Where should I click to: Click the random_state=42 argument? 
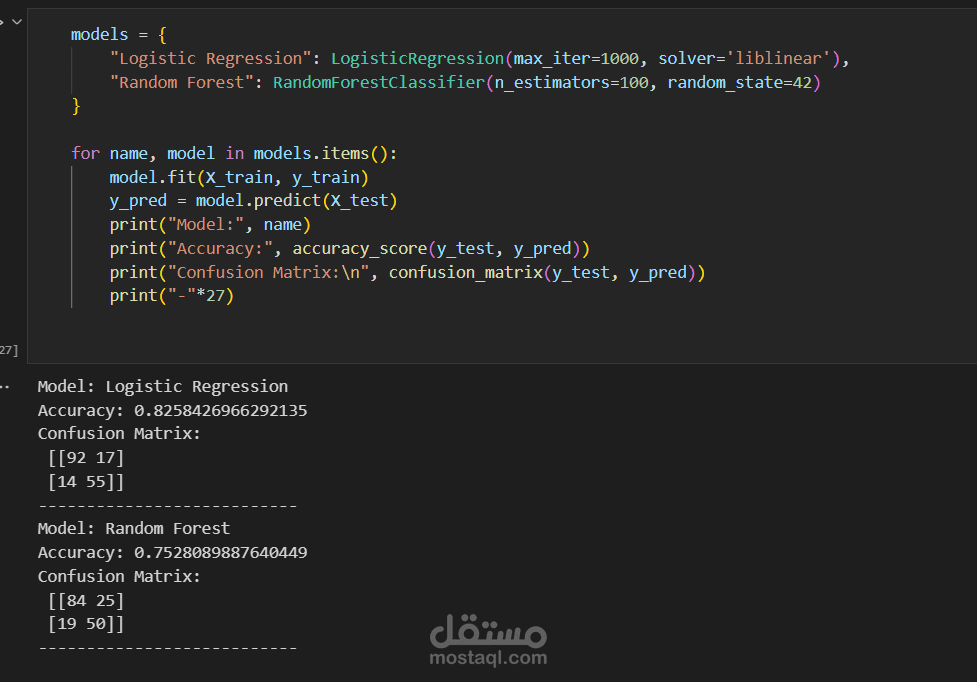[x=740, y=82]
